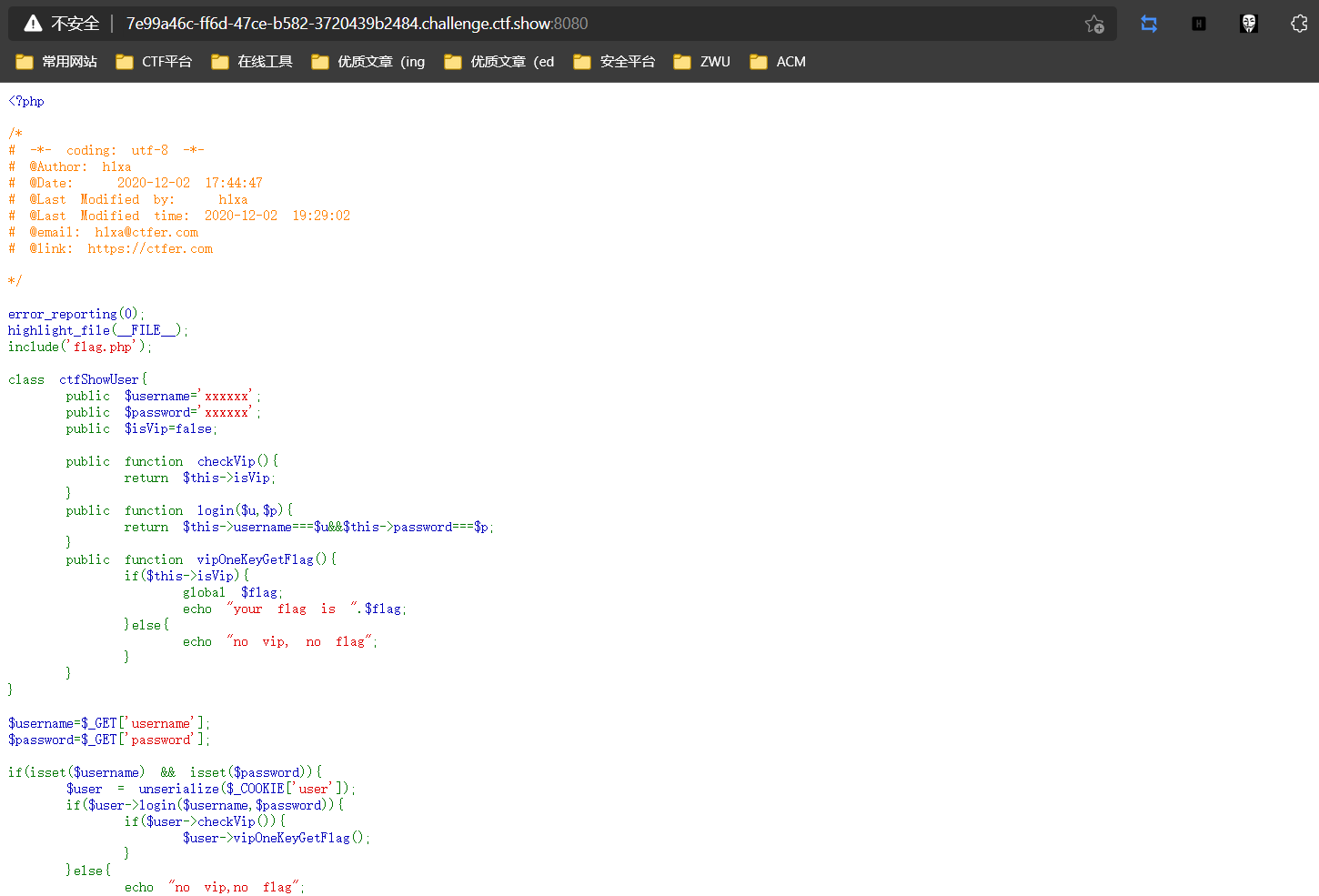Click the 'h1xa@ctfer.com' email text
Screen dimensions: 1319x896
click(146, 232)
